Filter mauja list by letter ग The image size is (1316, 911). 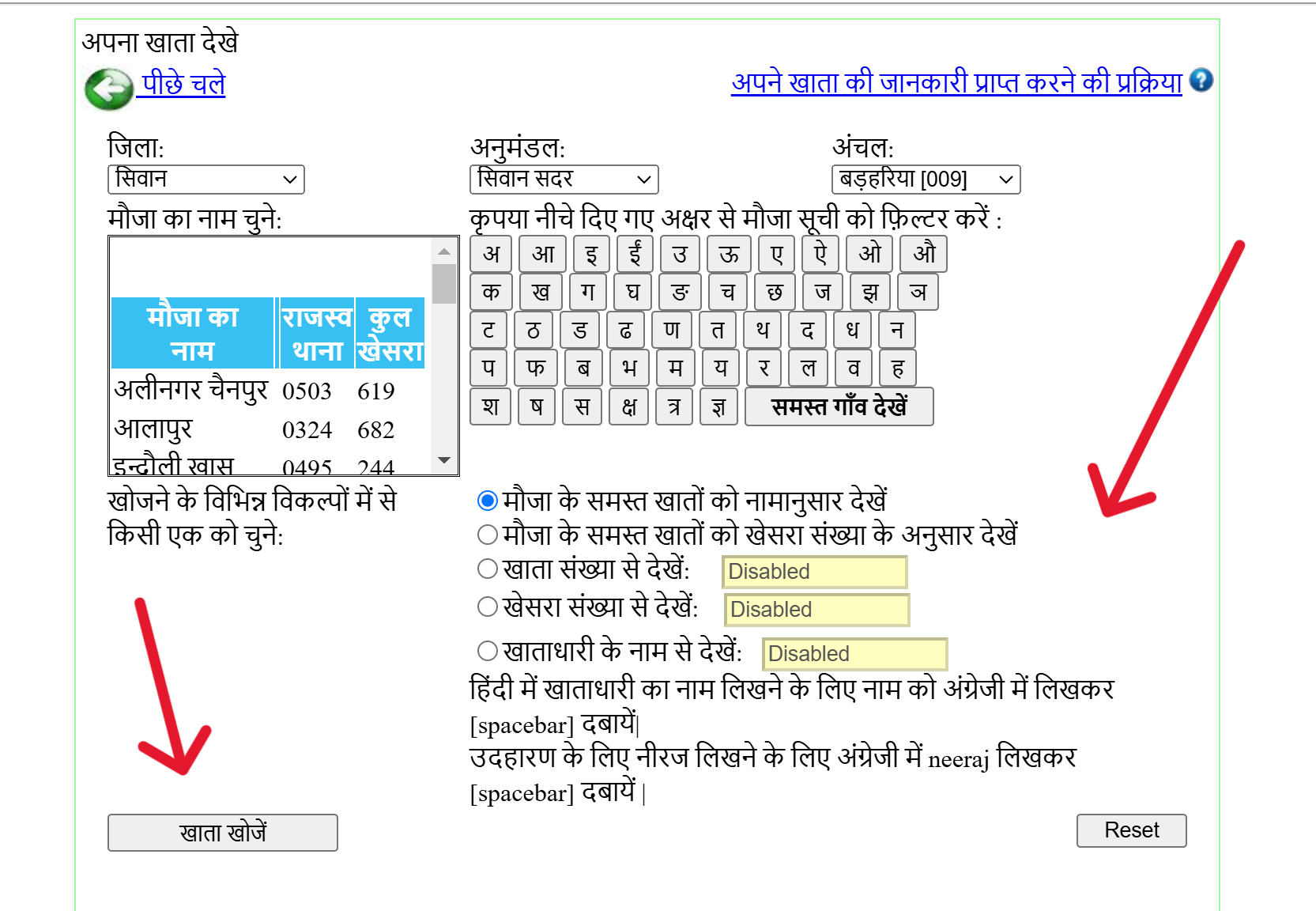click(588, 292)
